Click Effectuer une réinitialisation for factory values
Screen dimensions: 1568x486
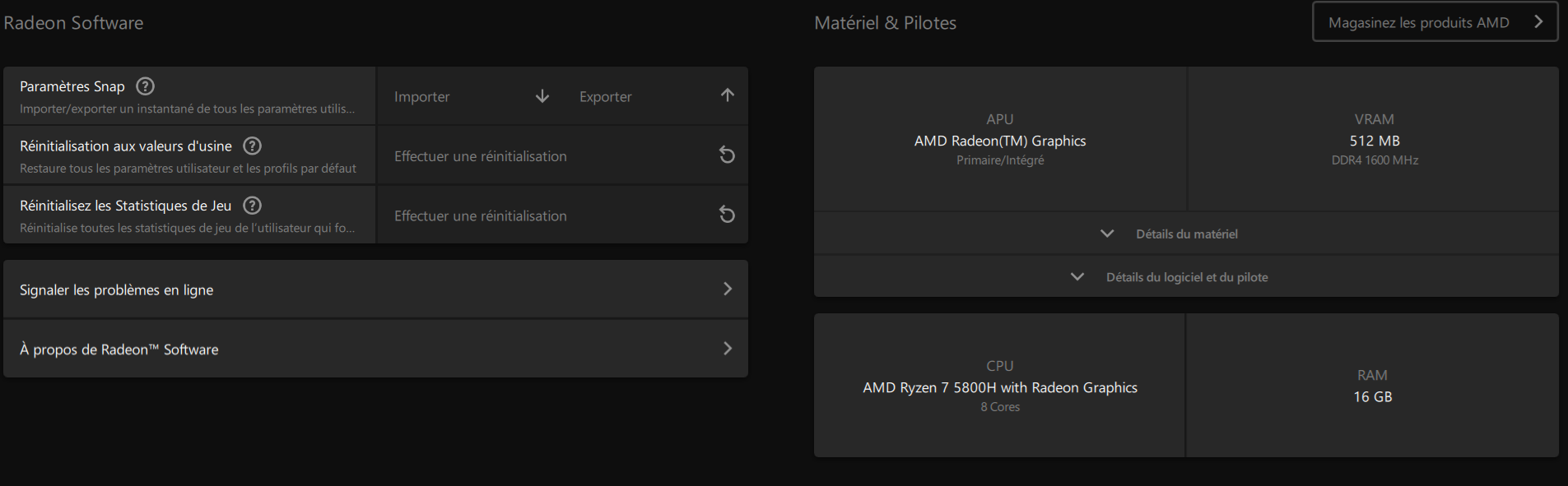coord(481,156)
